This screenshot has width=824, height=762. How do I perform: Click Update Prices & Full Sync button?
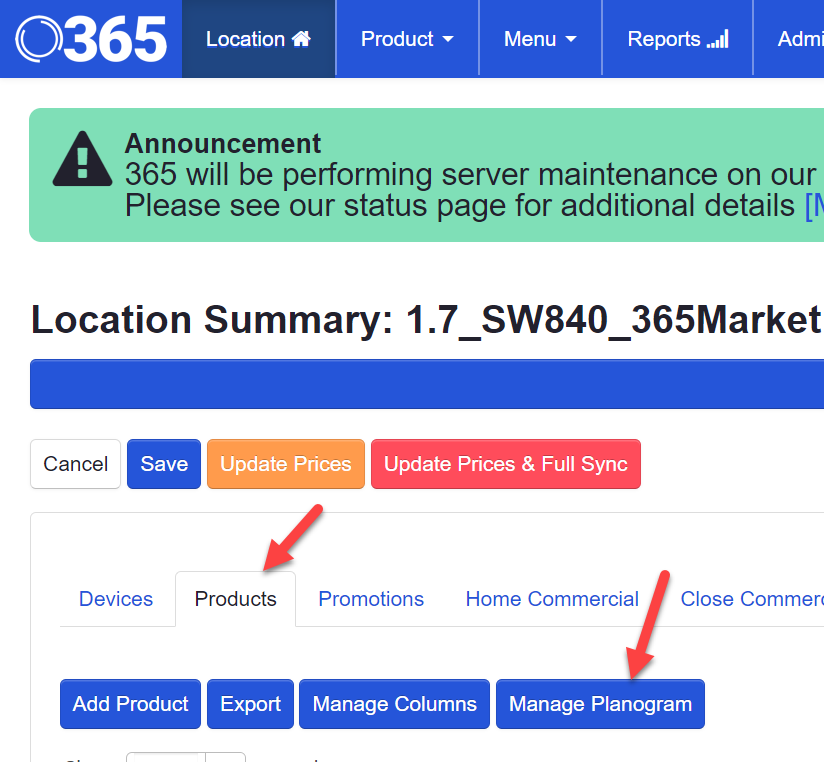coord(506,464)
